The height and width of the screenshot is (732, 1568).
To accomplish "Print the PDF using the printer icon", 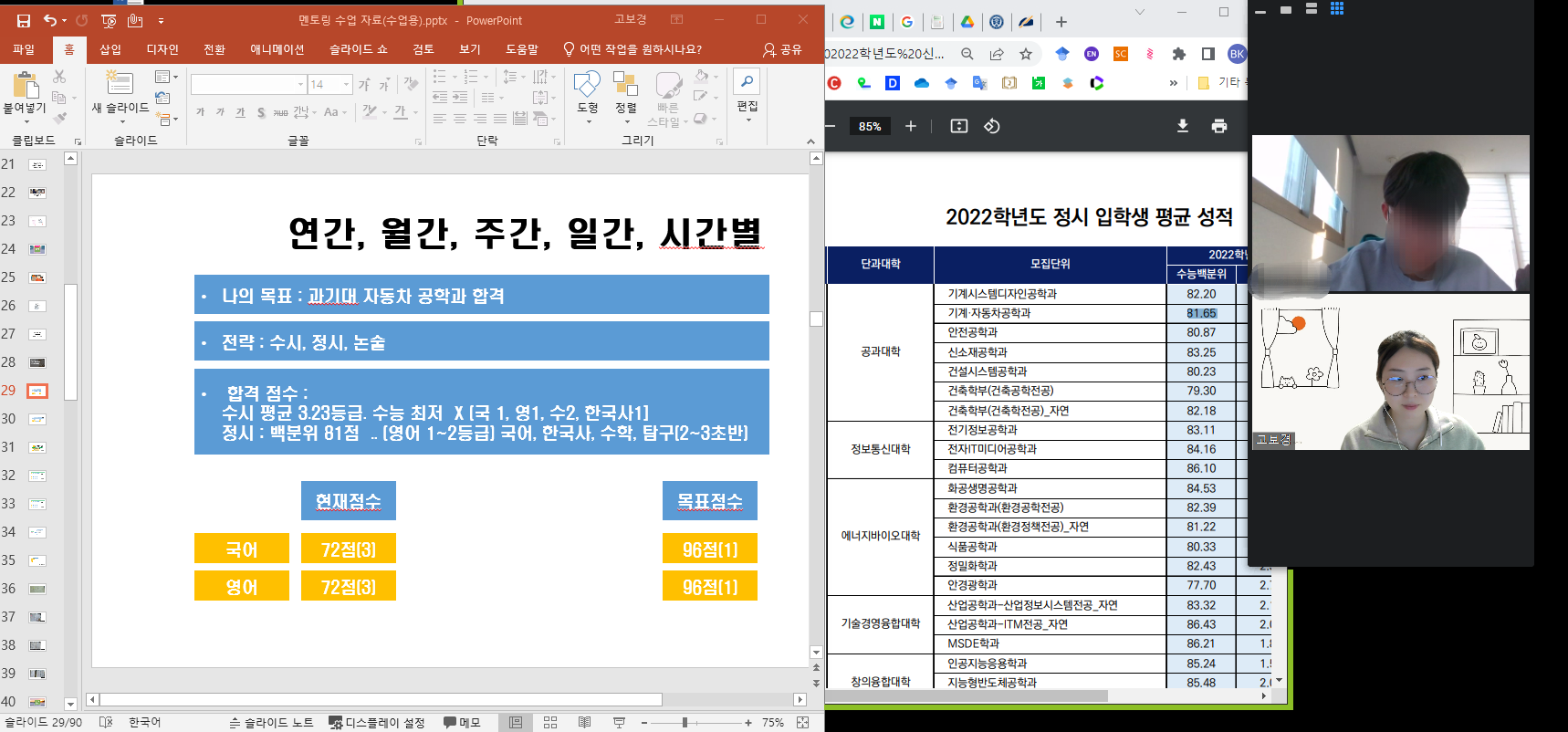I will (1218, 126).
